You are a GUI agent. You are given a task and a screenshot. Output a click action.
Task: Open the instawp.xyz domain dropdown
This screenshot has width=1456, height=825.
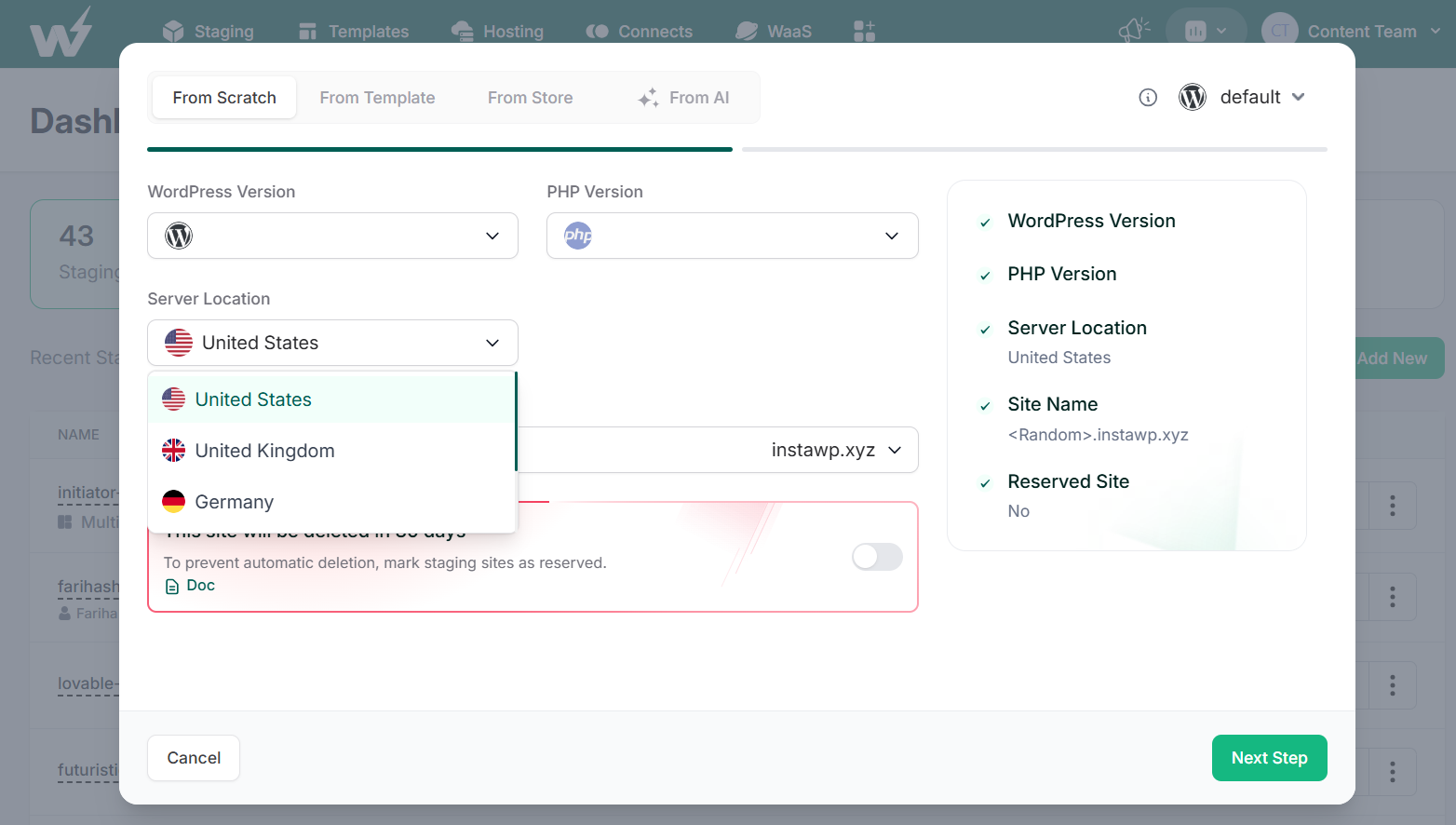(x=837, y=450)
